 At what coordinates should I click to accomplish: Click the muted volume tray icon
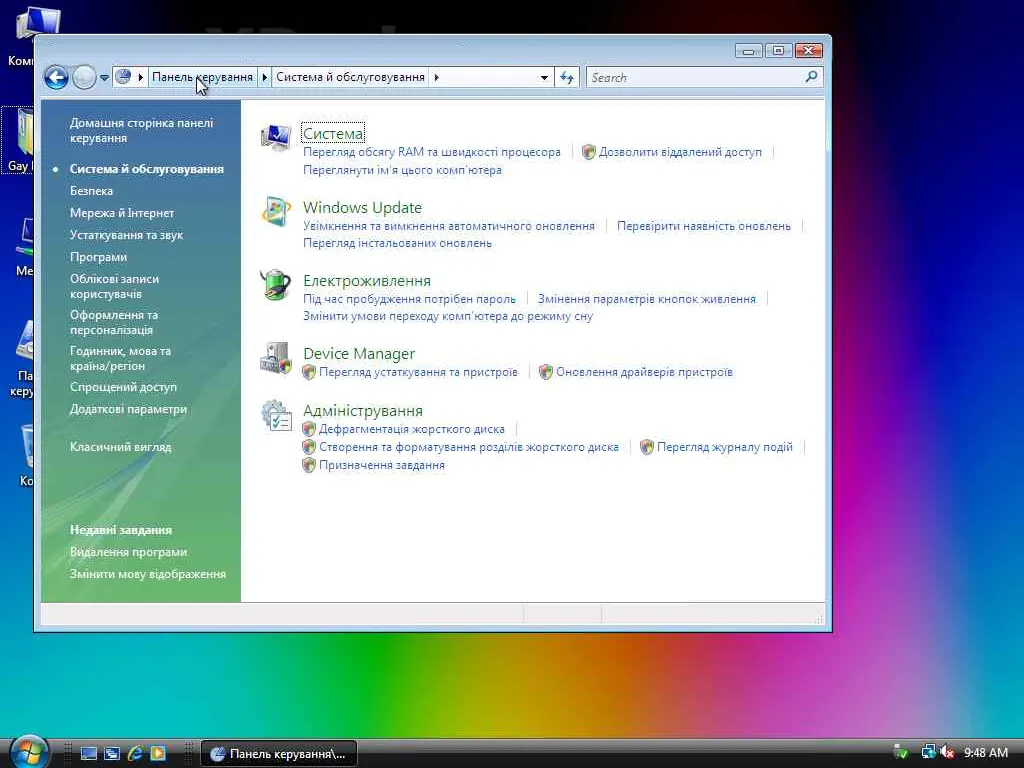[947, 752]
